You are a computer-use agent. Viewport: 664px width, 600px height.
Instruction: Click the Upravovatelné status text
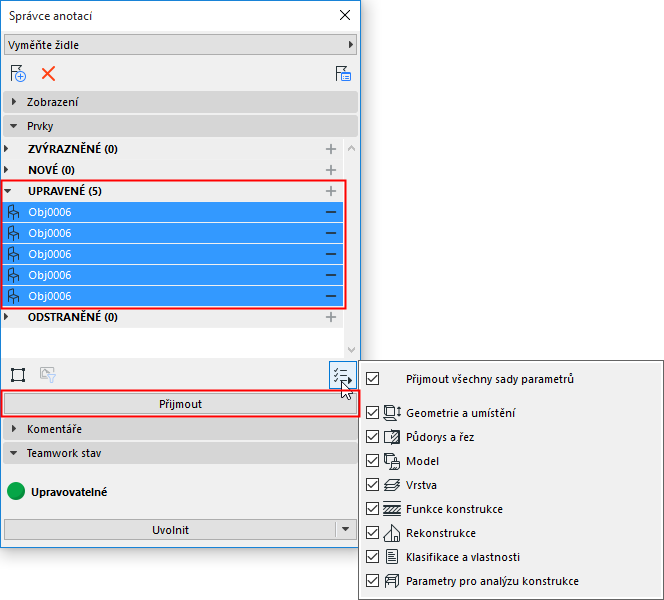pos(69,492)
